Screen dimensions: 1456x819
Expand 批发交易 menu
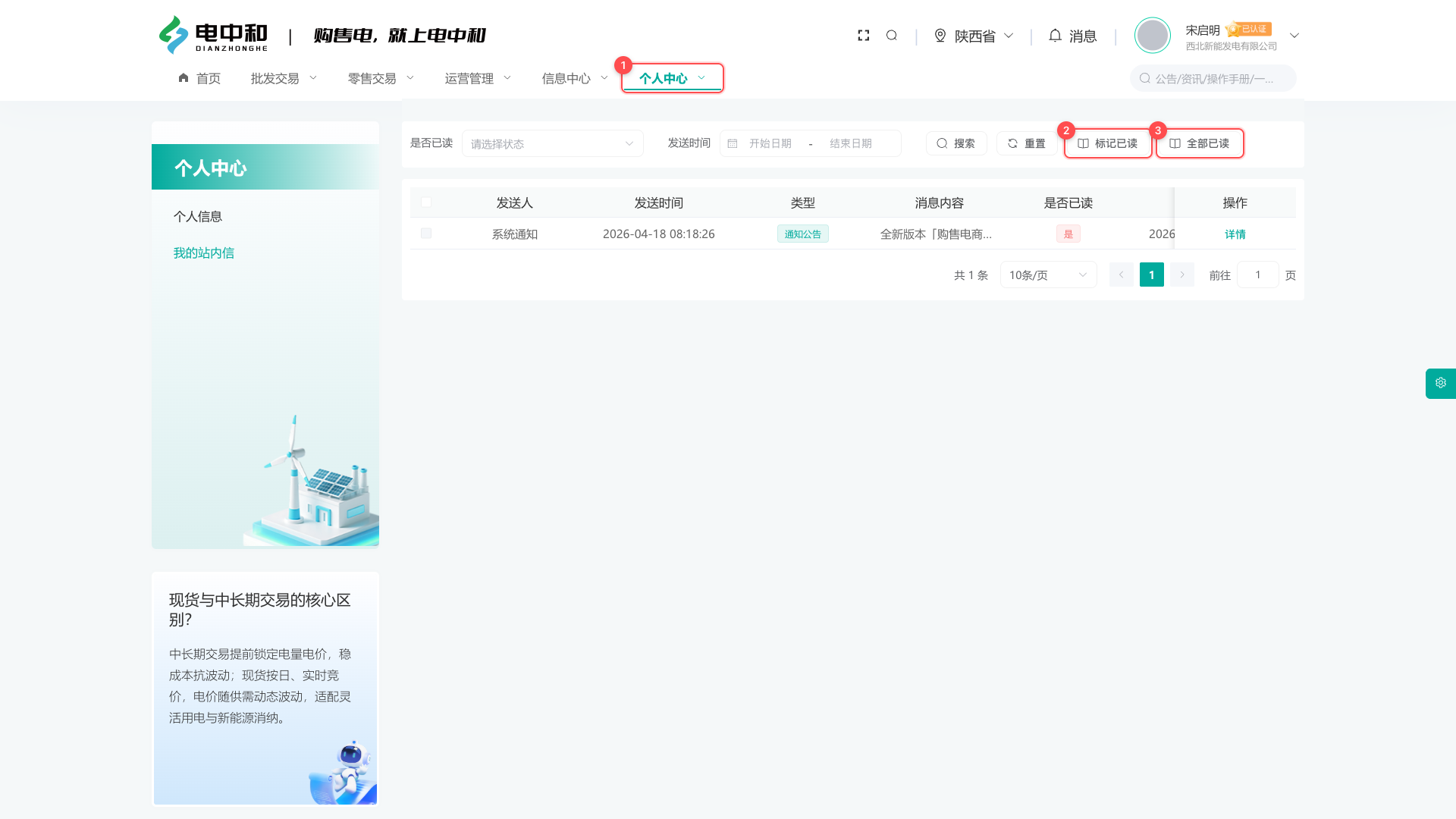pyautogui.click(x=284, y=78)
